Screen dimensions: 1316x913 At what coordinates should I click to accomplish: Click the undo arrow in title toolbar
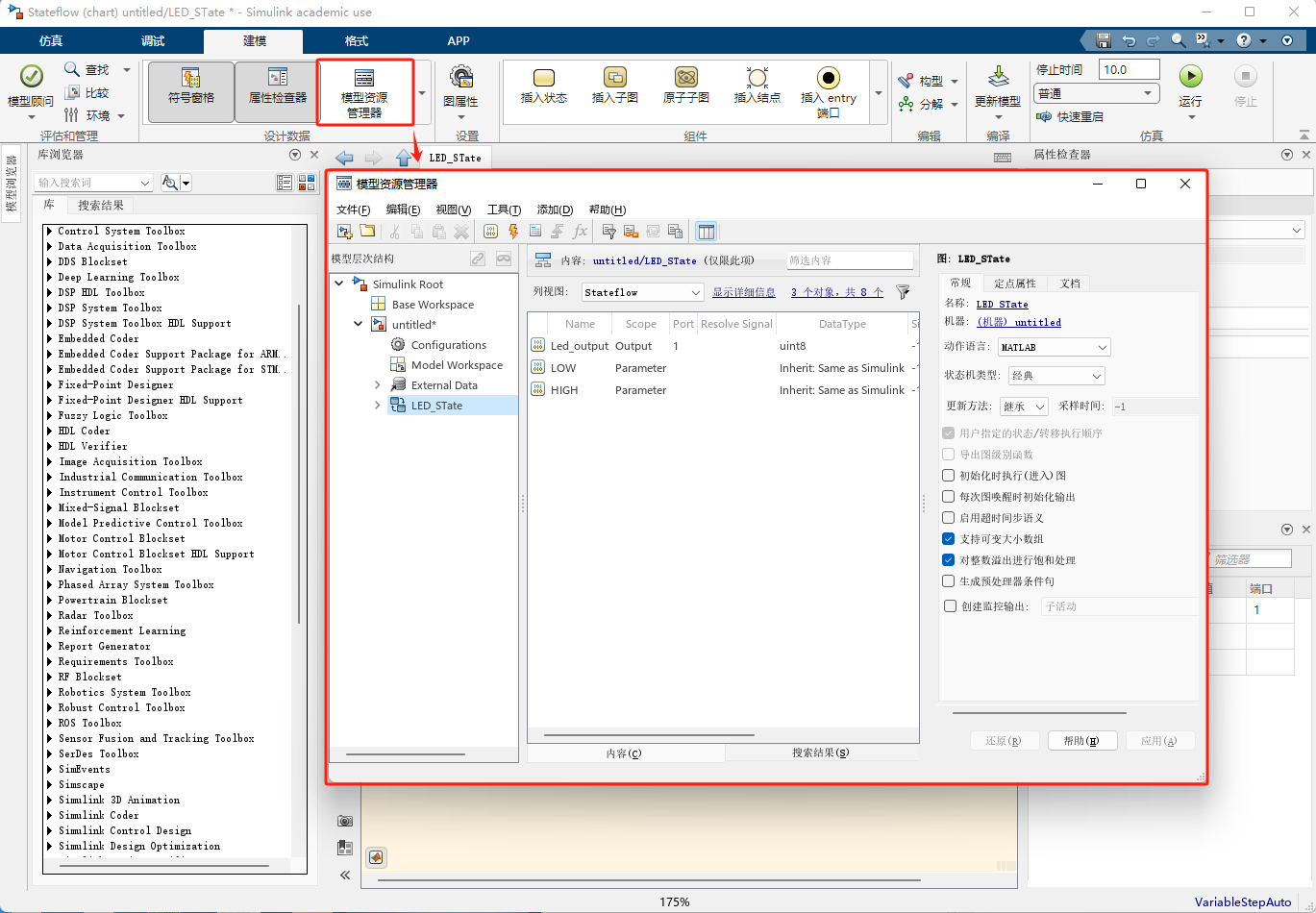tap(1129, 40)
